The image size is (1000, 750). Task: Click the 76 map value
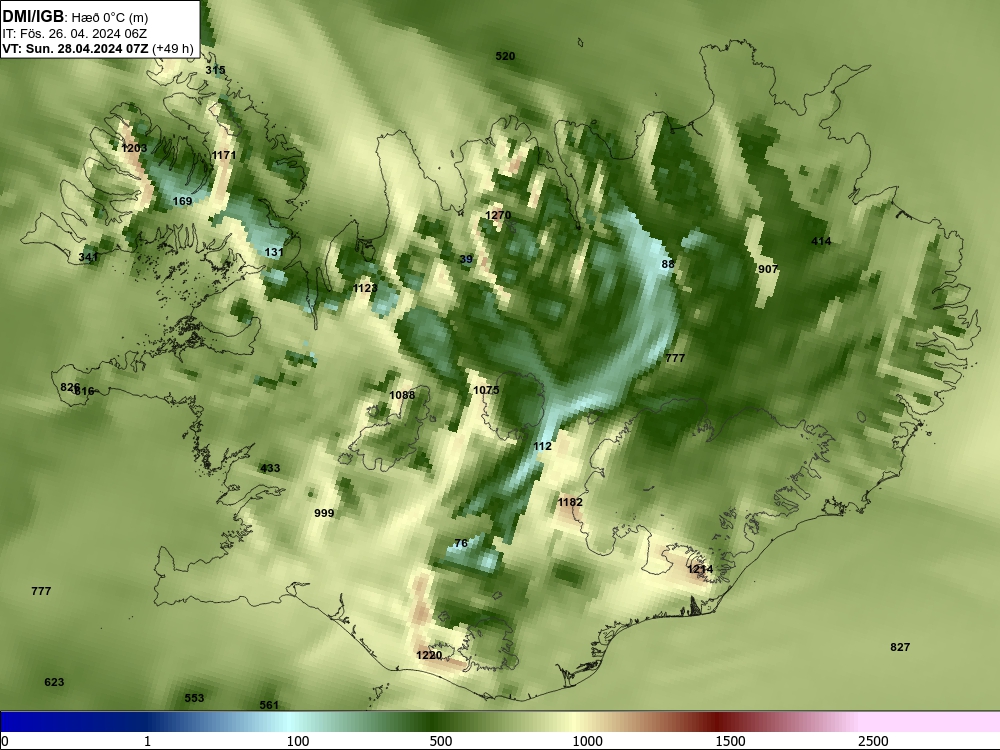click(461, 543)
